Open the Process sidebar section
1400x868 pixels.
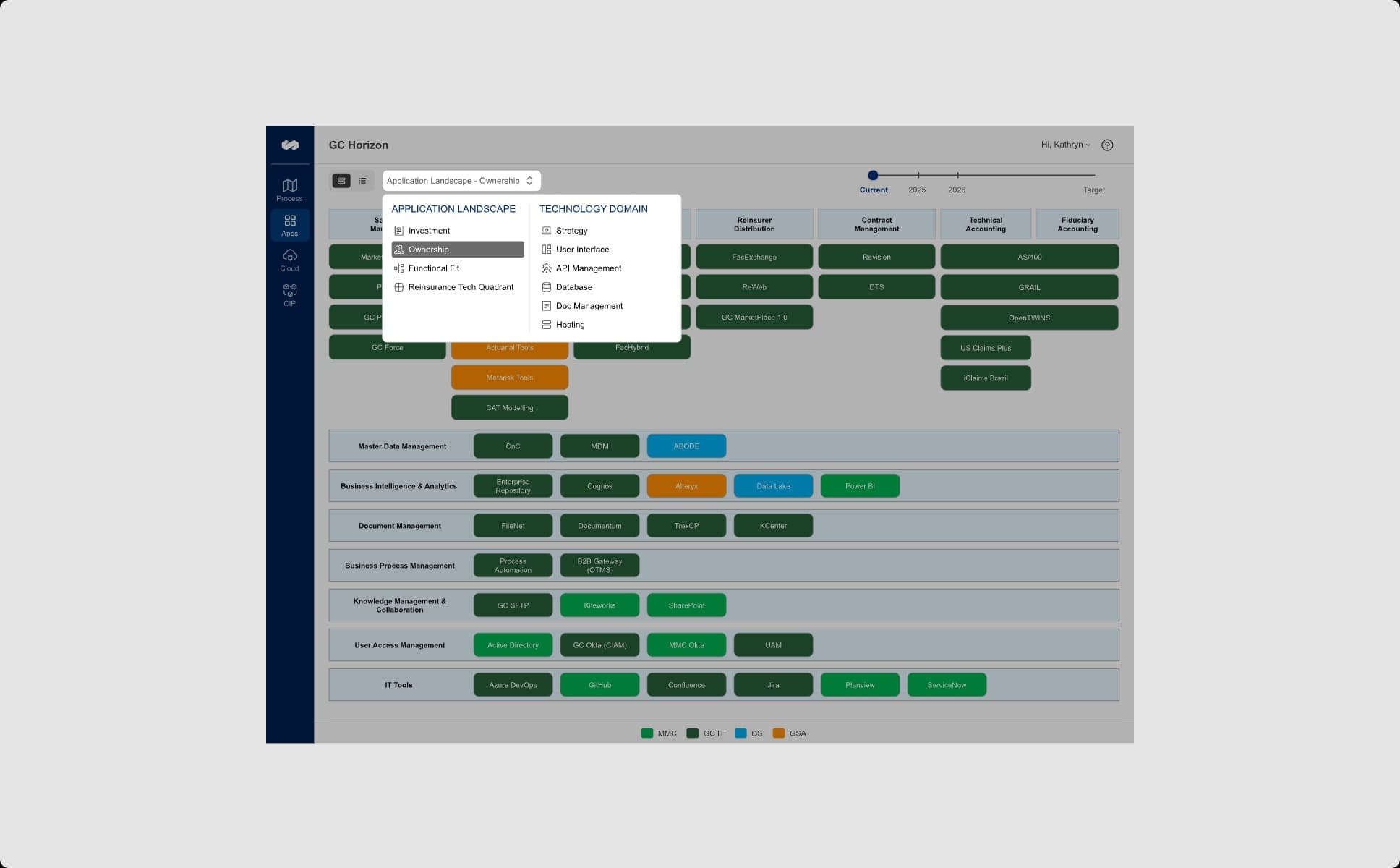point(289,190)
